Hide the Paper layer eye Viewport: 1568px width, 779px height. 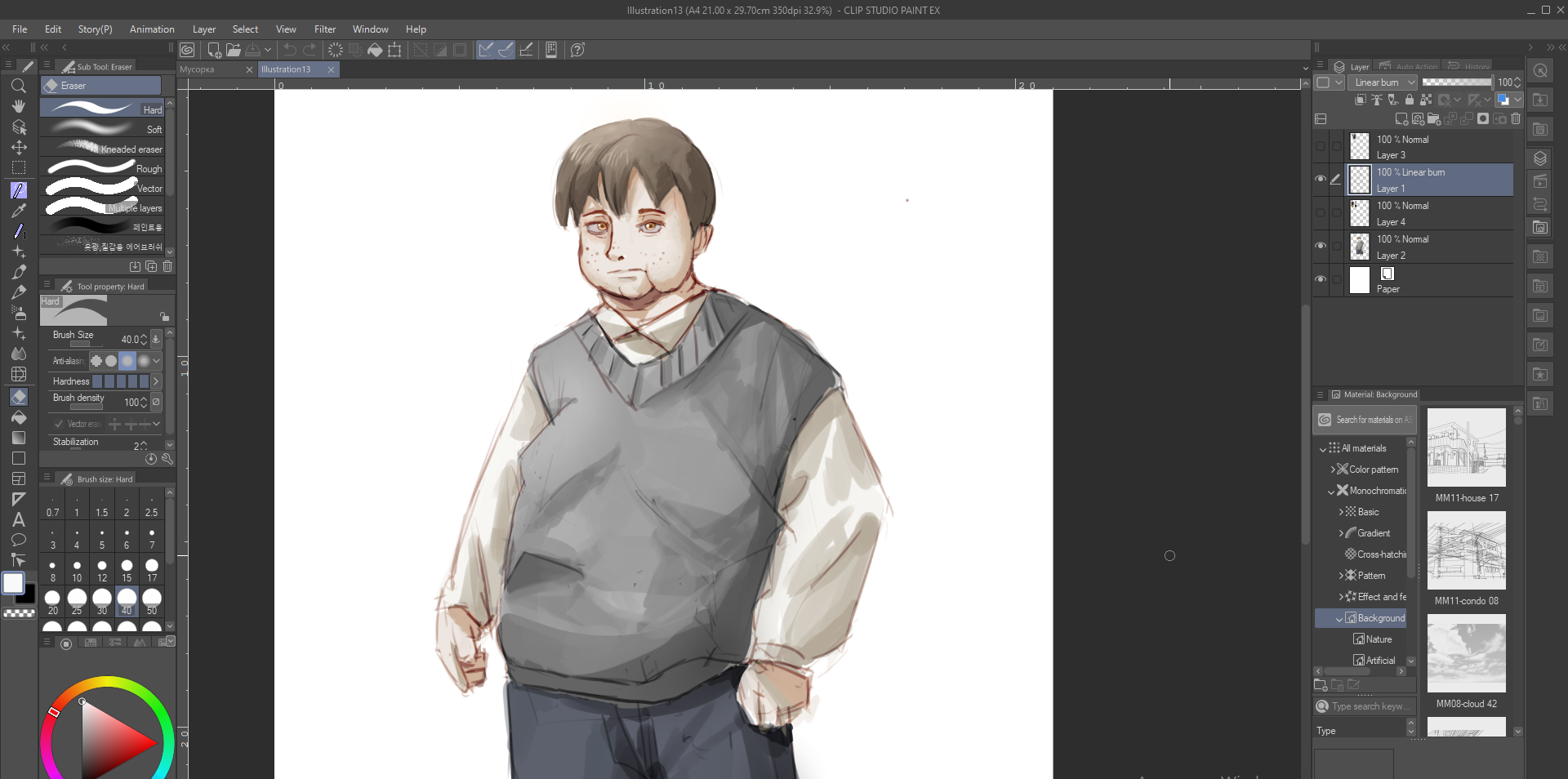click(1321, 279)
